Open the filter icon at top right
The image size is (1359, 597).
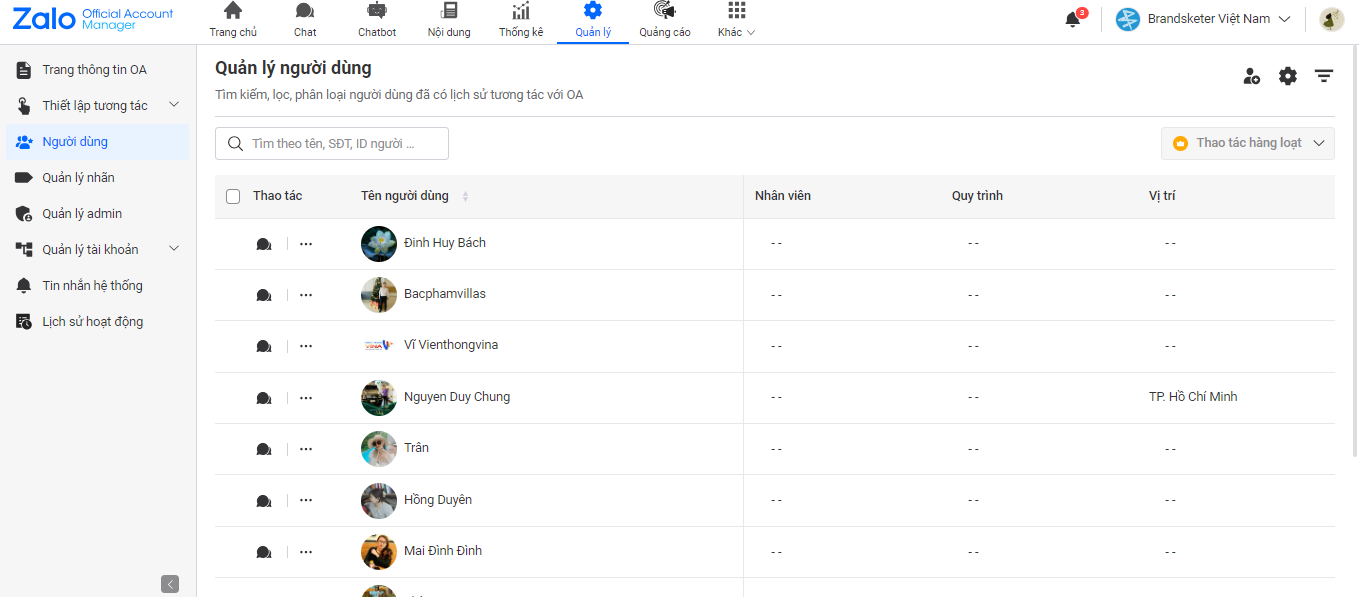point(1324,76)
